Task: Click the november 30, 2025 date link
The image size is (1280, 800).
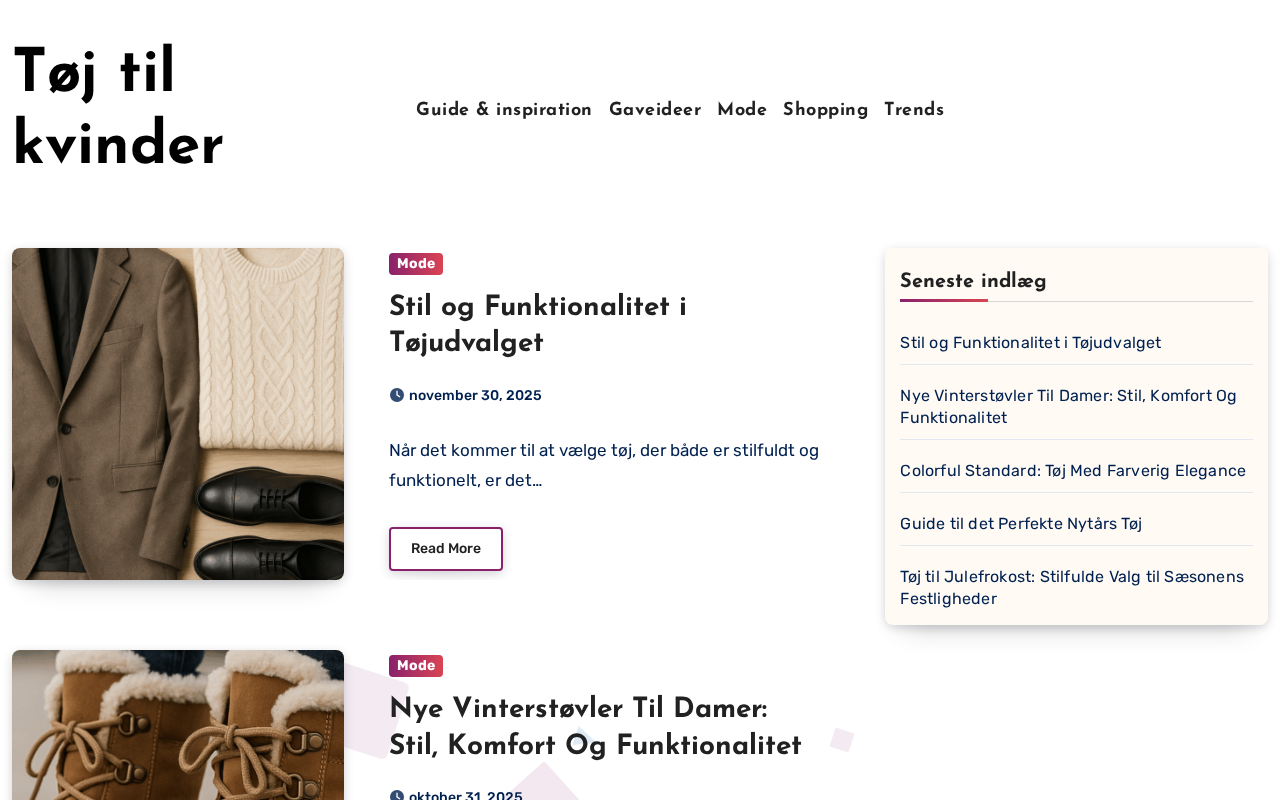Action: pos(475,395)
